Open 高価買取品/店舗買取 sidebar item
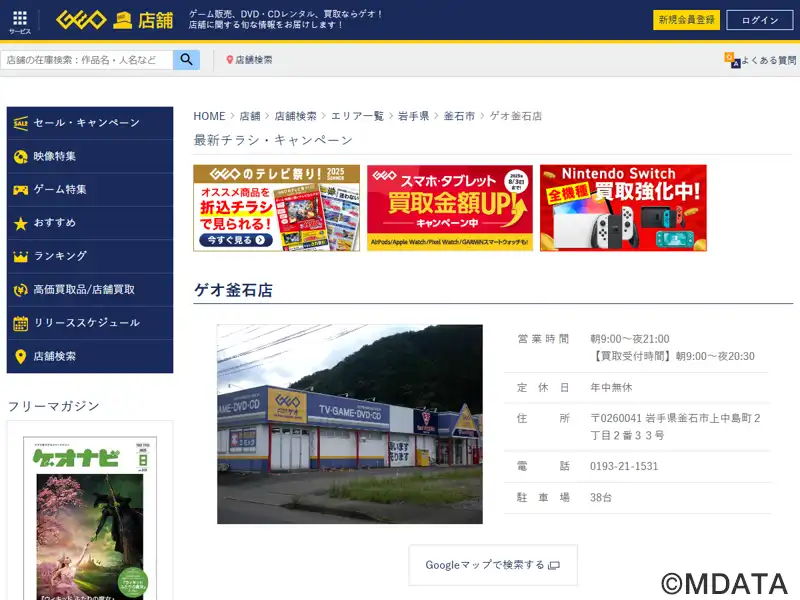800x600 pixels. coord(90,290)
